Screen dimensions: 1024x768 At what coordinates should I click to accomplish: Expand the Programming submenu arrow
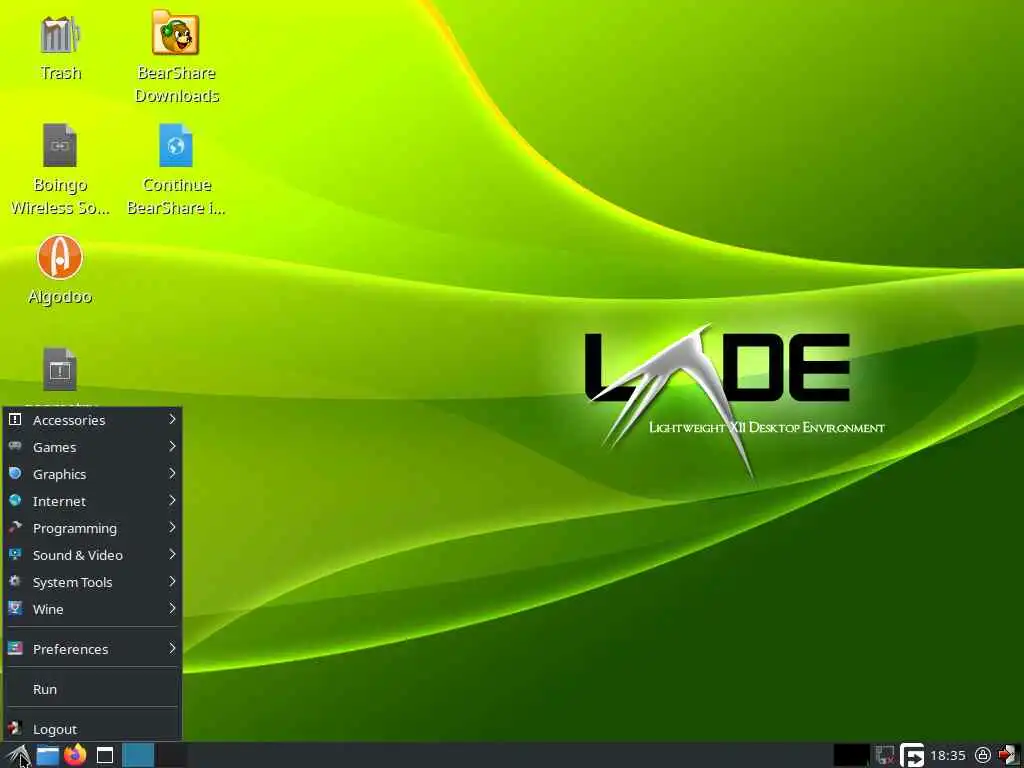coord(172,527)
